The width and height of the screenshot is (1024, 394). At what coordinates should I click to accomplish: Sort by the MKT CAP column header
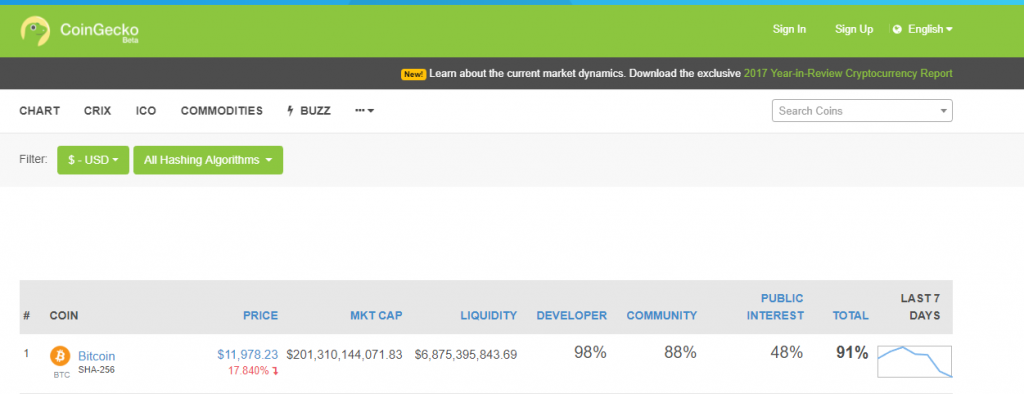click(376, 316)
